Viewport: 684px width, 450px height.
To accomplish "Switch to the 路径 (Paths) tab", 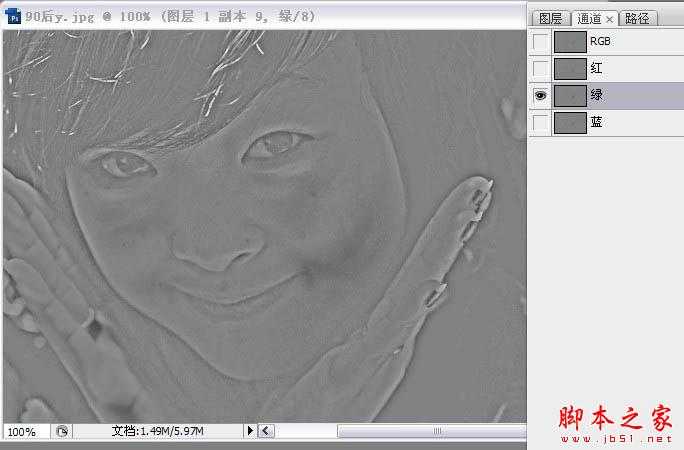I will 635,19.
